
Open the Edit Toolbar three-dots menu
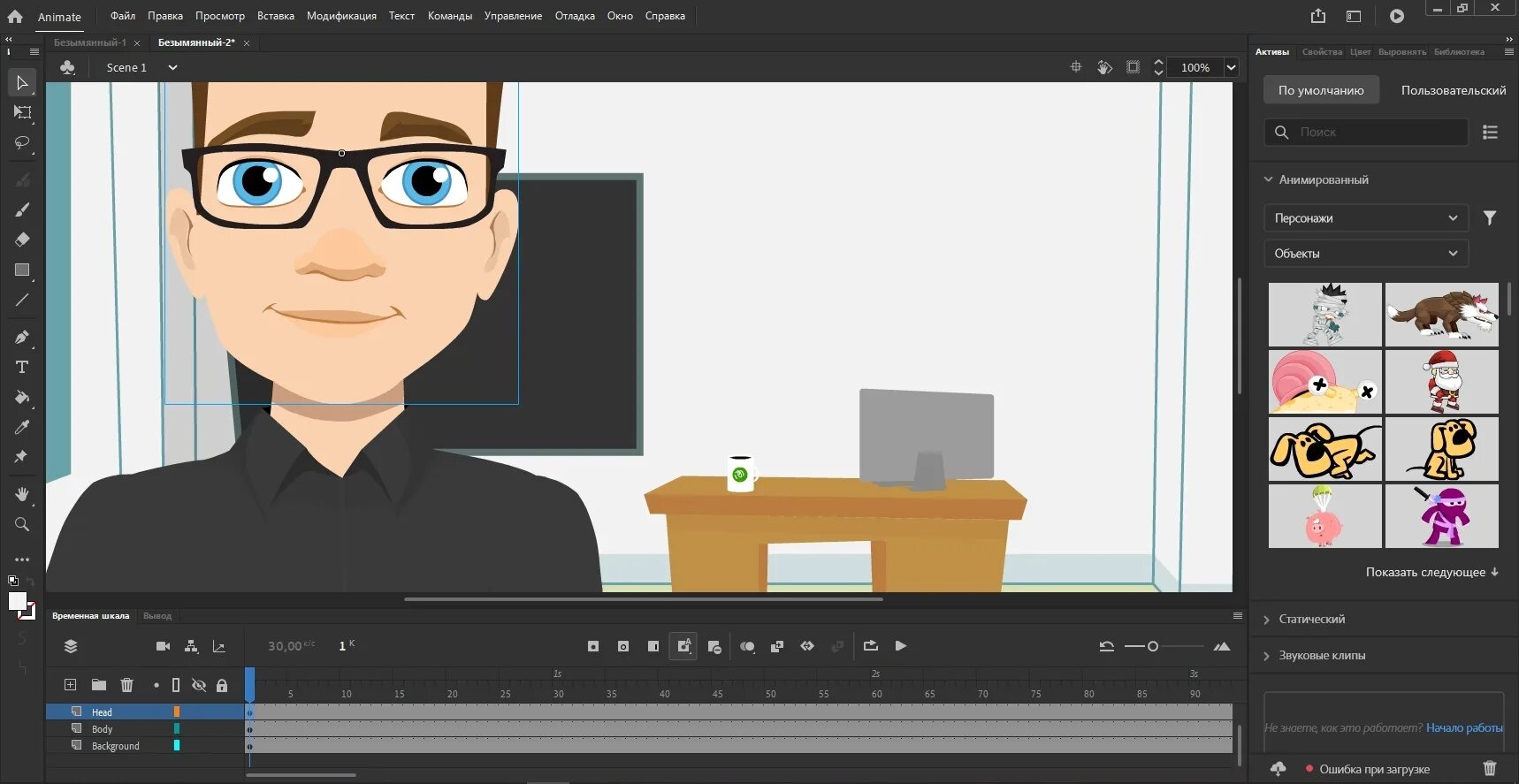pyautogui.click(x=22, y=559)
